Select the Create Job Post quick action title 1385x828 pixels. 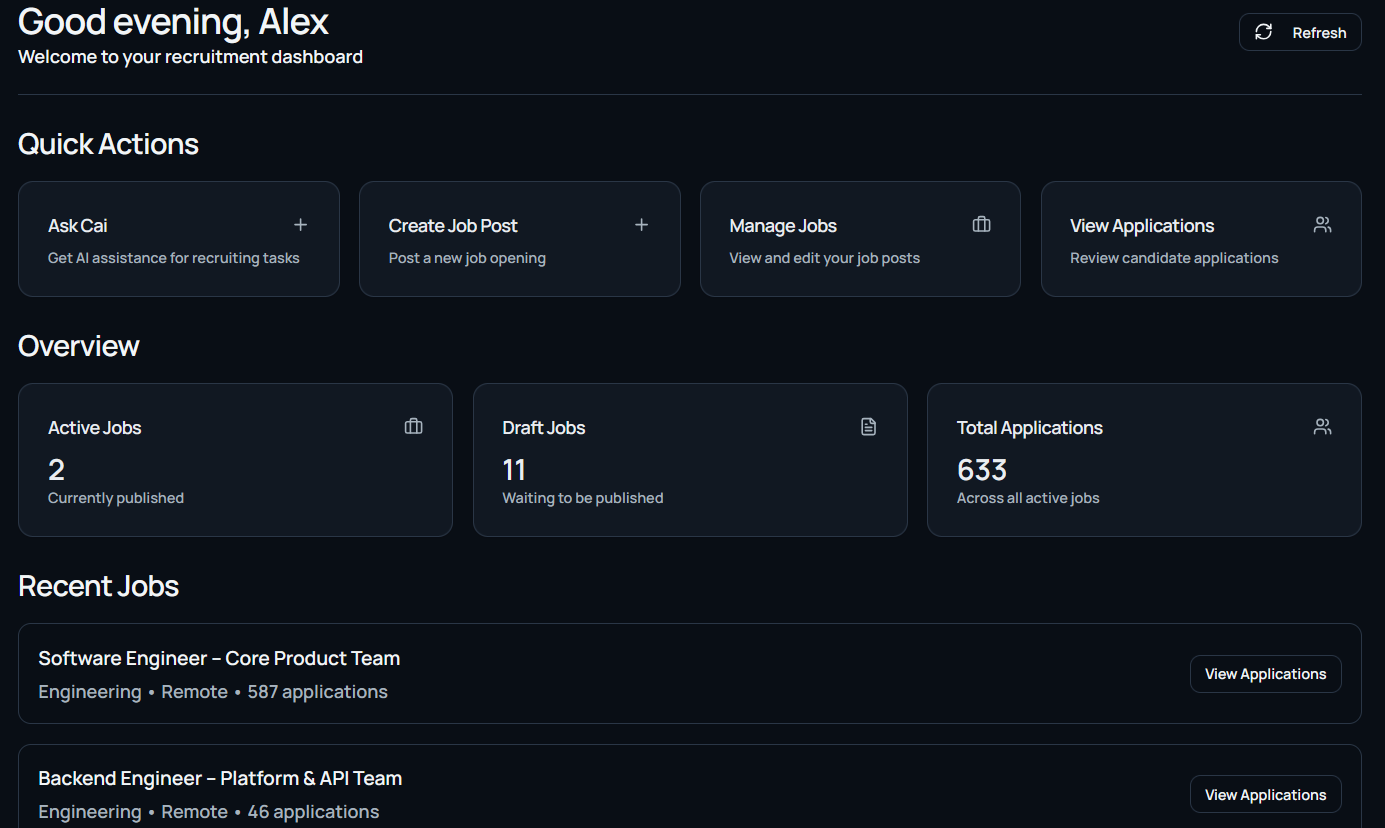(453, 226)
